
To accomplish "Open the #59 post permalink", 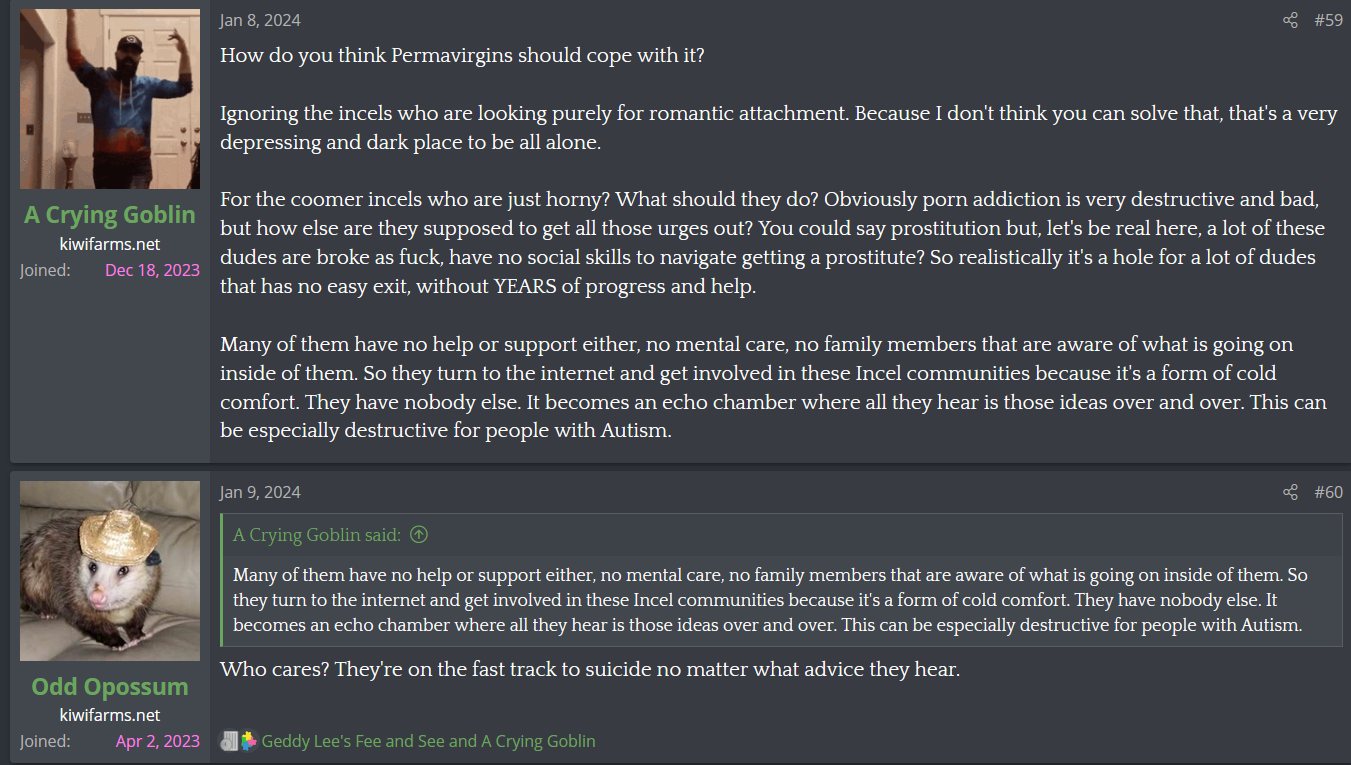I will pos(1328,20).
